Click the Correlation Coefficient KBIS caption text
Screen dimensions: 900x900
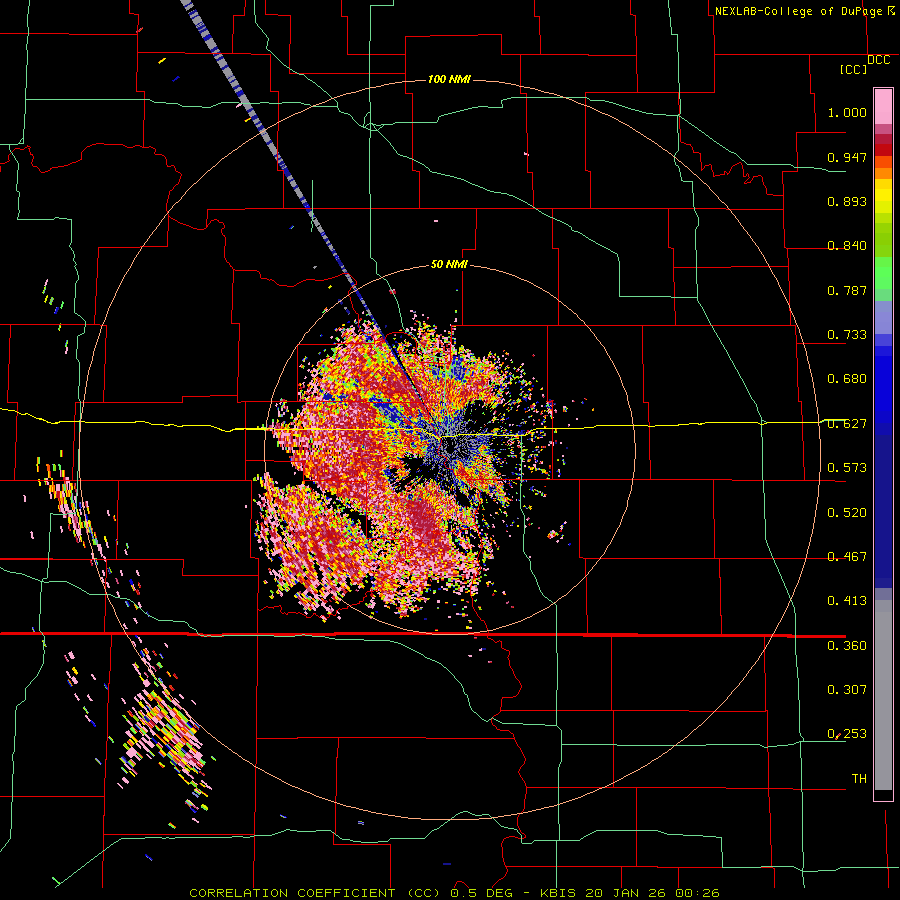click(454, 893)
